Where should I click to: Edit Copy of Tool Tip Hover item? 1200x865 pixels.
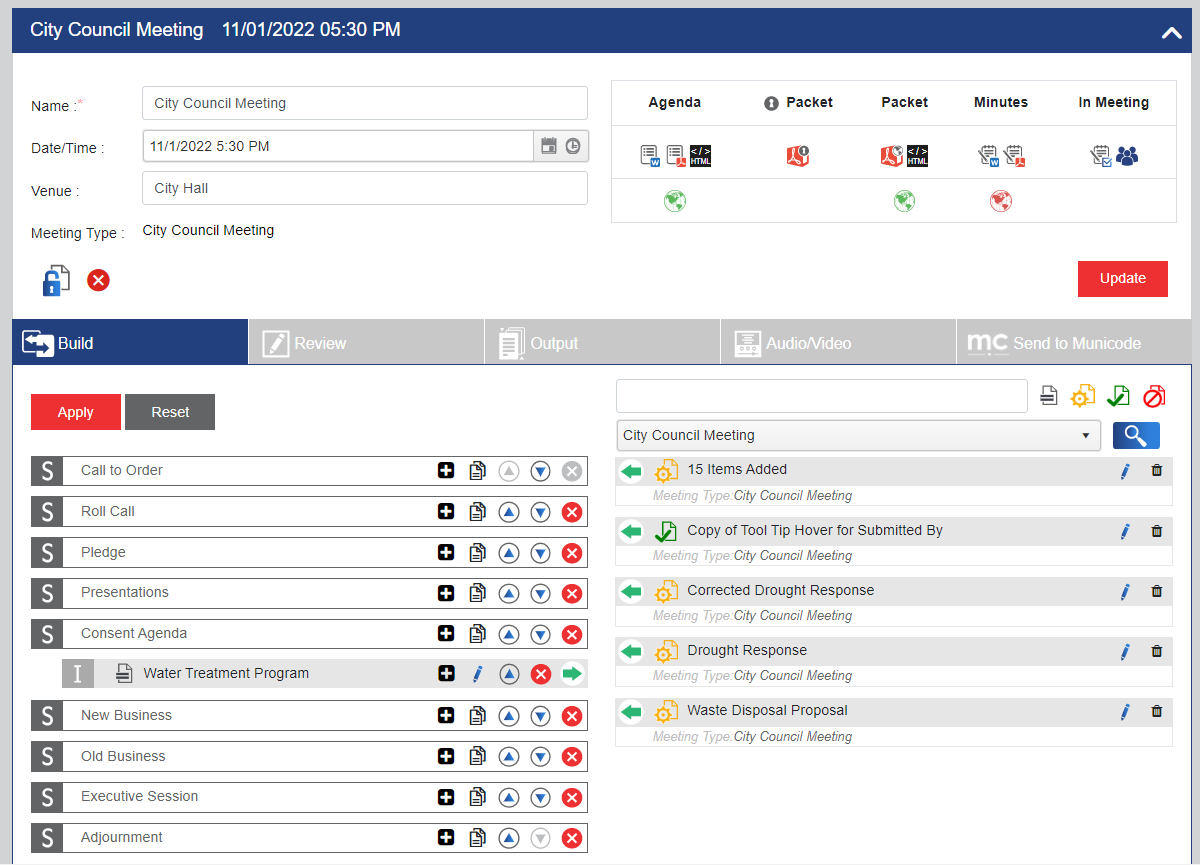pyautogui.click(x=1125, y=532)
